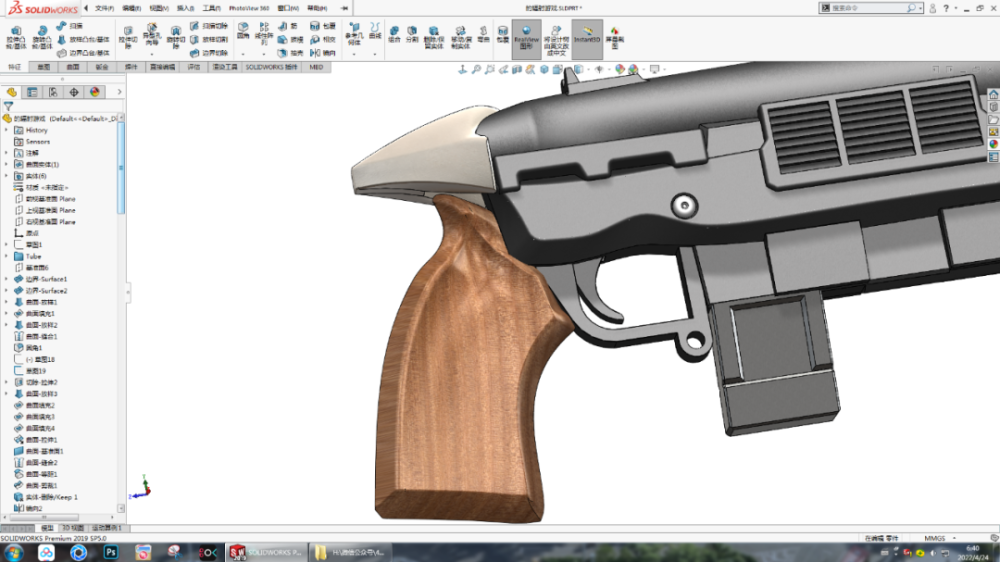Screen dimensions: 1000x562
Task: Select the MBD ribbon tab
Action: pos(316,67)
